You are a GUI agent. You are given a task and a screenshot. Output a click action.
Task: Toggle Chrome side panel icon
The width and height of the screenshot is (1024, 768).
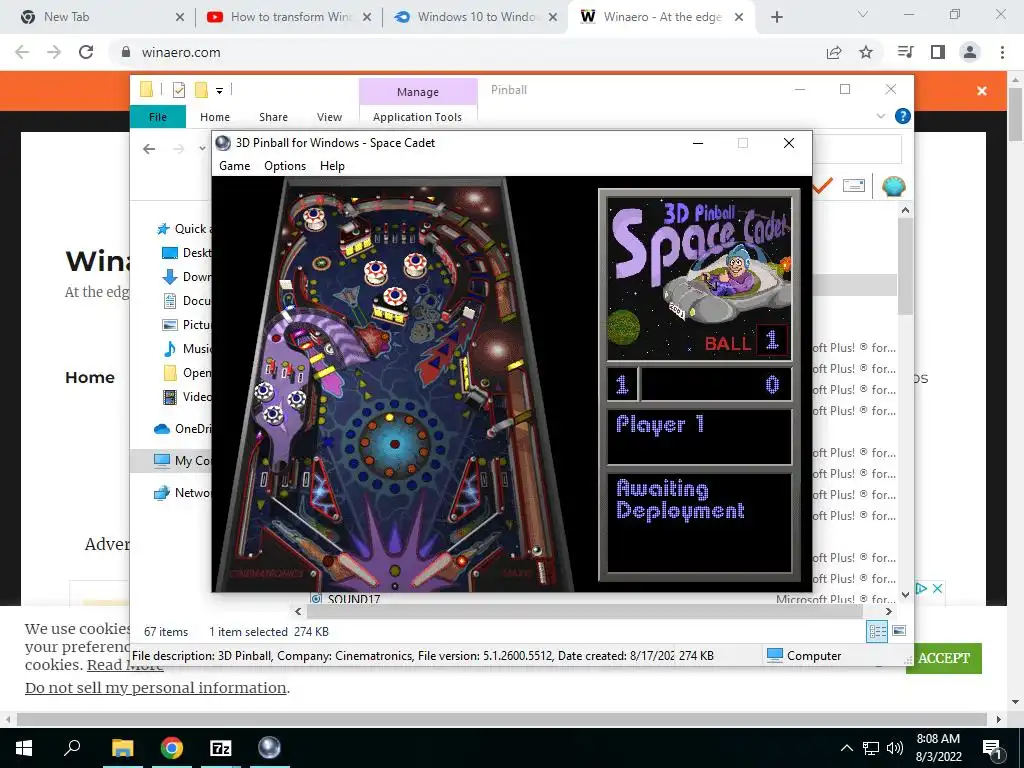tap(938, 52)
